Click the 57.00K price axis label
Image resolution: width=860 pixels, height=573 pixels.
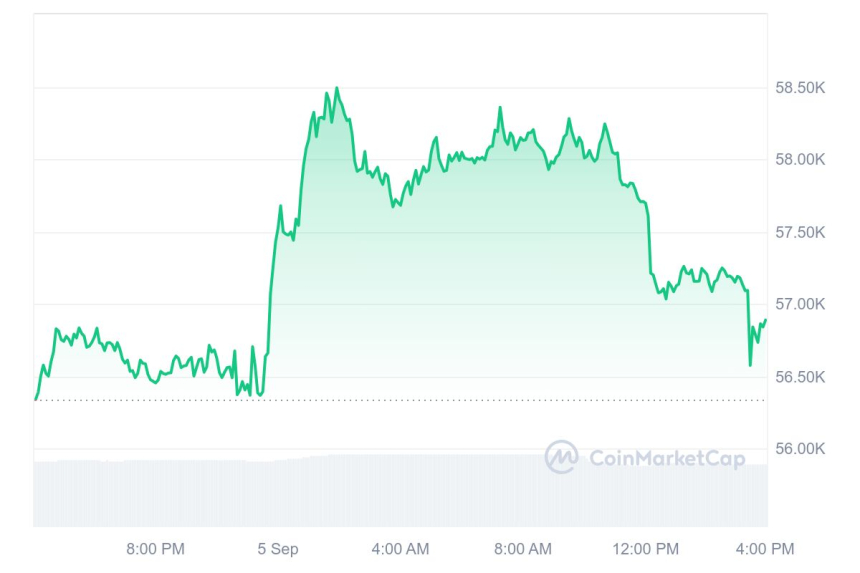pos(799,304)
